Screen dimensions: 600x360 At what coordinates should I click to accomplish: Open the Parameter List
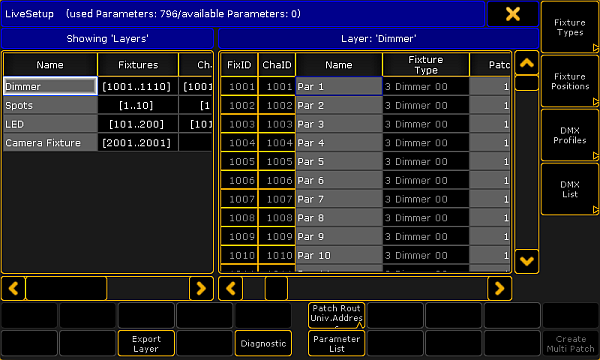336,344
